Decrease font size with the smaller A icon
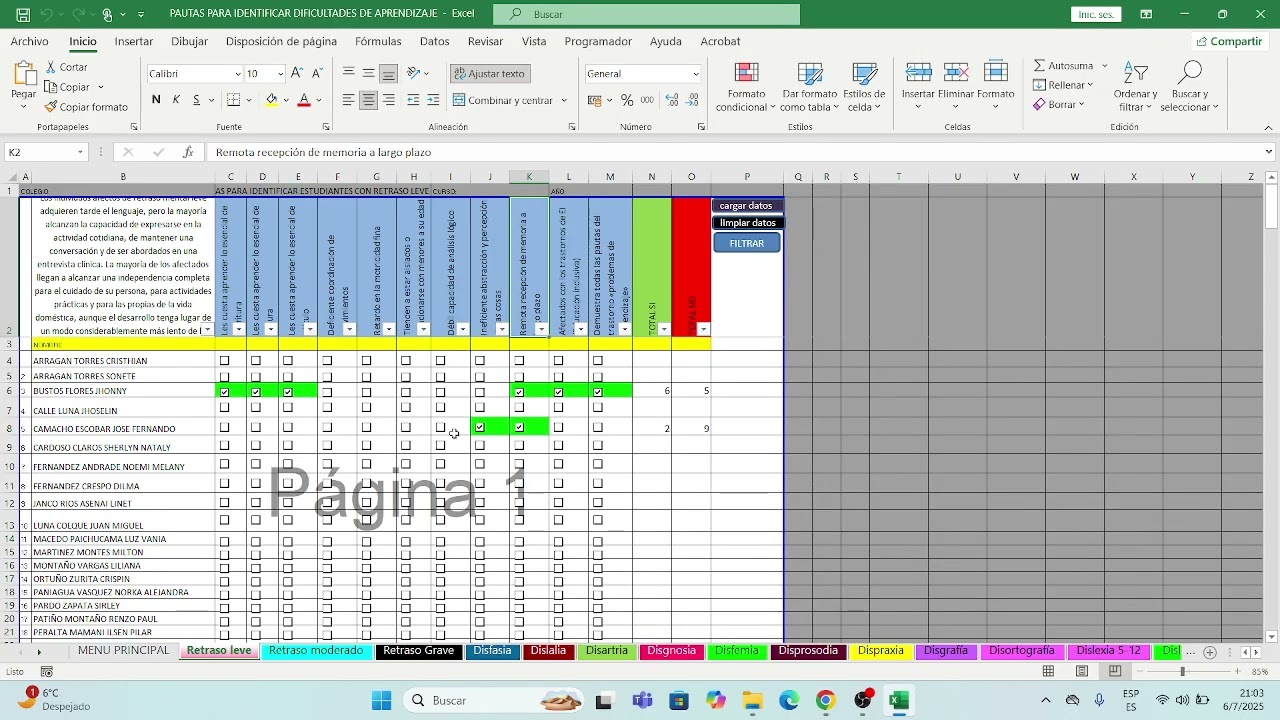The image size is (1280, 720). [x=317, y=73]
